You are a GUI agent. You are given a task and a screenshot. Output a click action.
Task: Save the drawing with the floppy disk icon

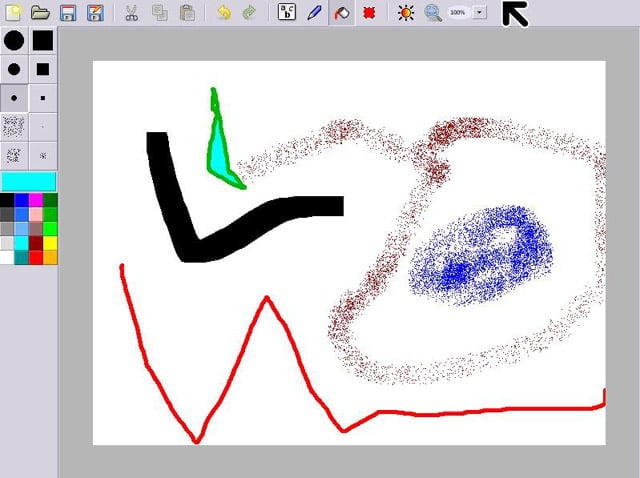coord(68,13)
